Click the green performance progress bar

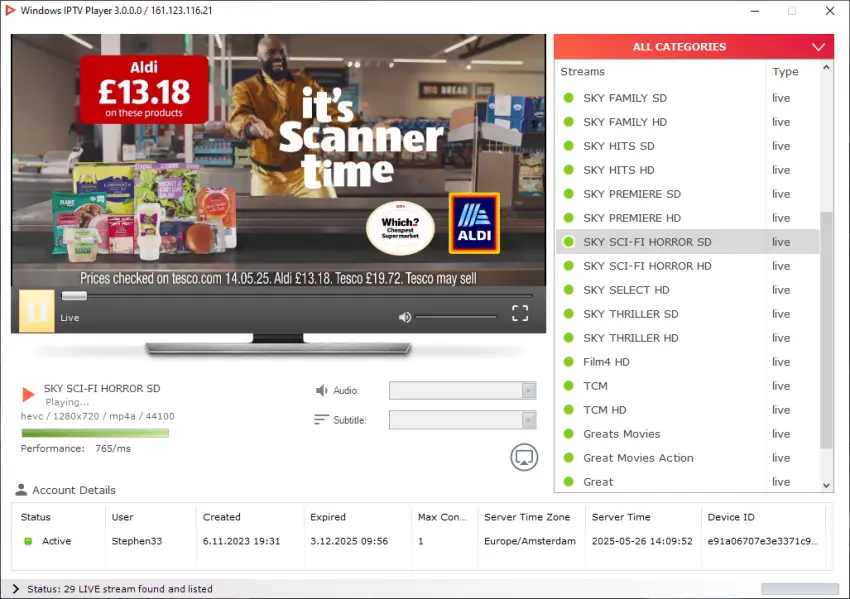pyautogui.click(x=95, y=433)
